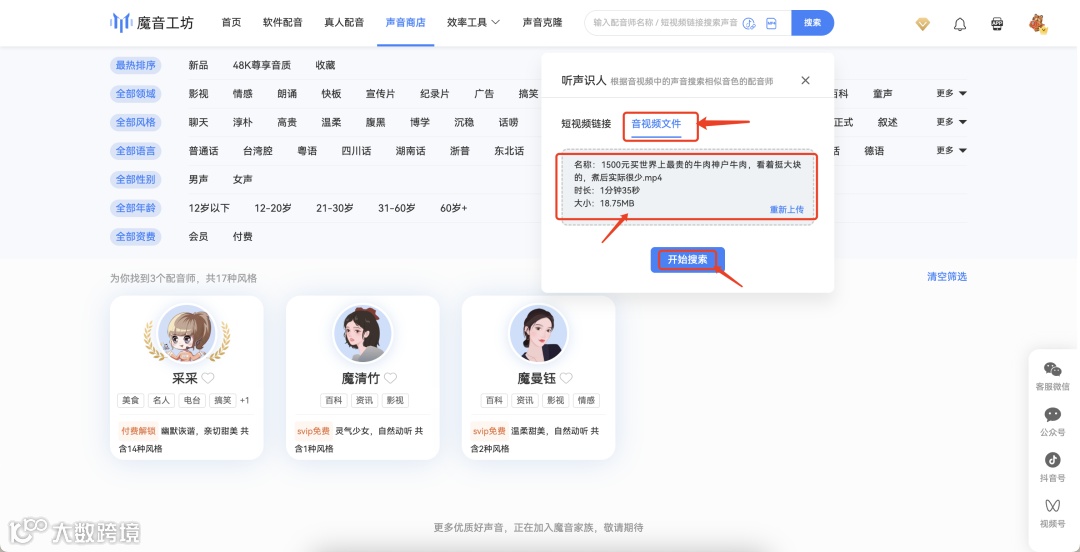Filter domain by 纪录片
The height and width of the screenshot is (552, 1080).
click(x=435, y=94)
